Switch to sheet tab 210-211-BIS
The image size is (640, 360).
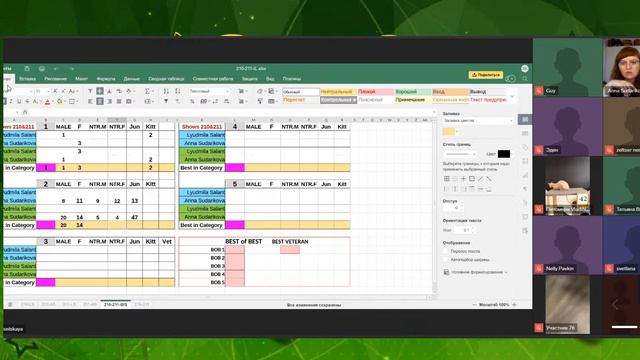(x=116, y=304)
